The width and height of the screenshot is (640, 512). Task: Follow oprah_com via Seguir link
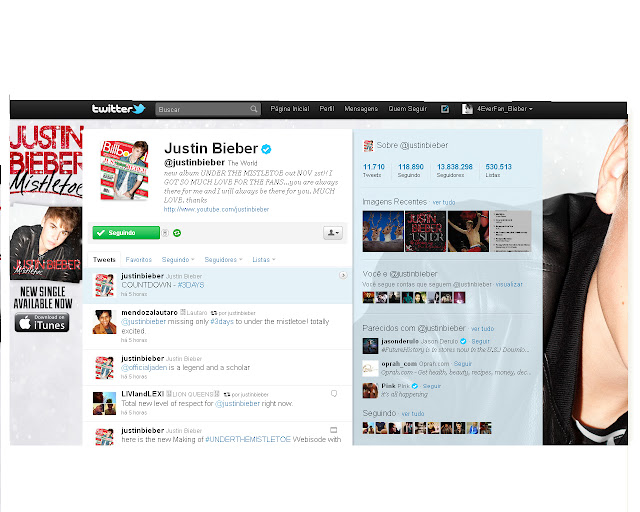[x=462, y=364]
